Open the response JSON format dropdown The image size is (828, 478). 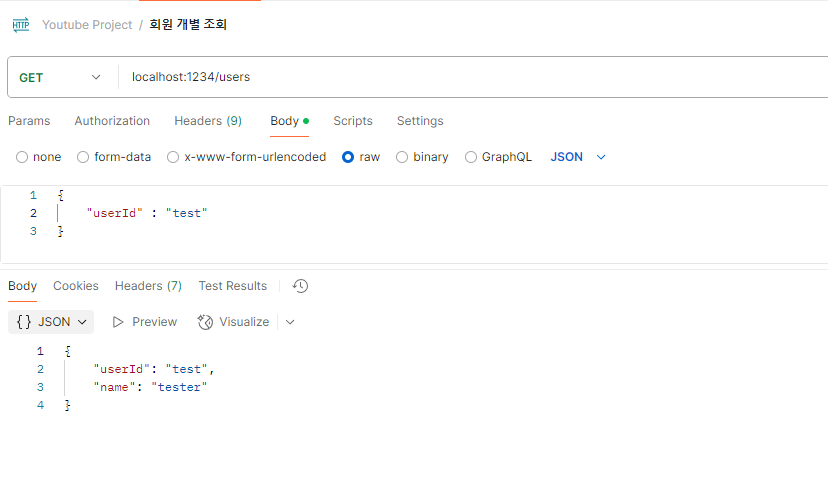coord(51,322)
